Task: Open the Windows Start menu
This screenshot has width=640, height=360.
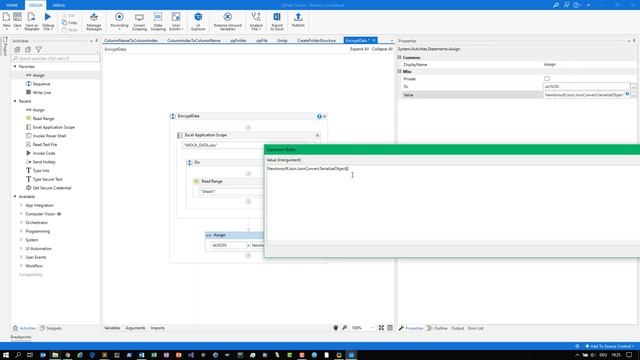Action: pyautogui.click(x=6, y=355)
